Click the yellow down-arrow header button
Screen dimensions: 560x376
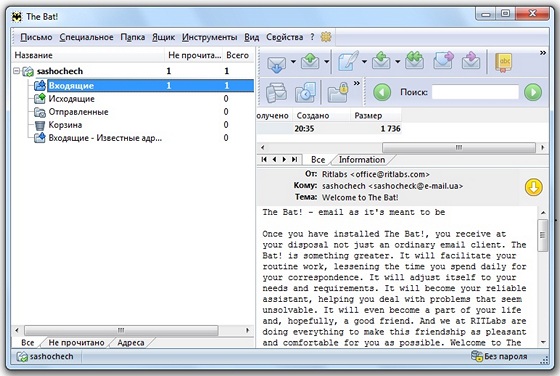534,187
